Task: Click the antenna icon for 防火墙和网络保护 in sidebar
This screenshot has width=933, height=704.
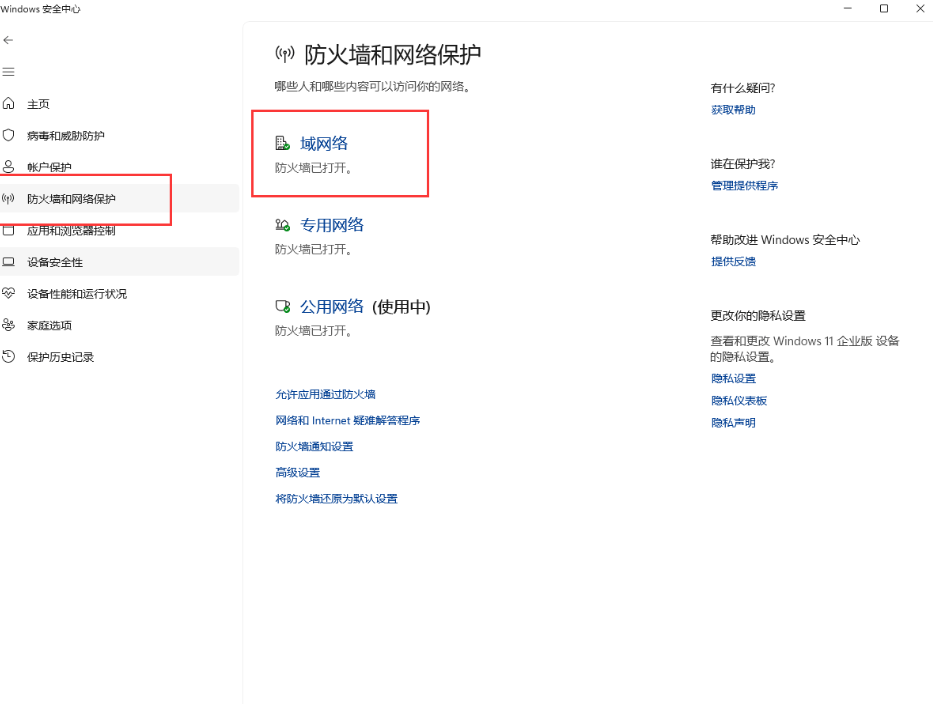Action: 8,198
